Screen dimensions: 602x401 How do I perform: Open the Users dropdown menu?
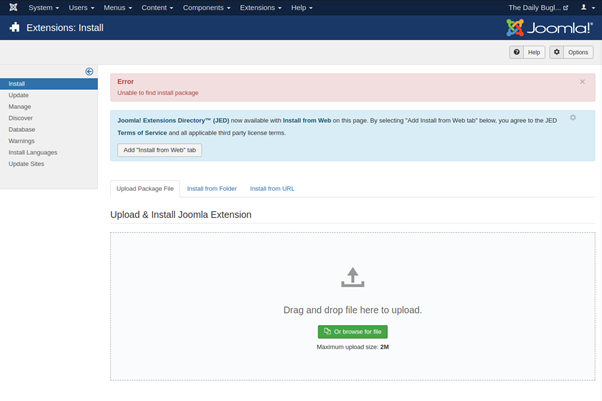coord(81,8)
